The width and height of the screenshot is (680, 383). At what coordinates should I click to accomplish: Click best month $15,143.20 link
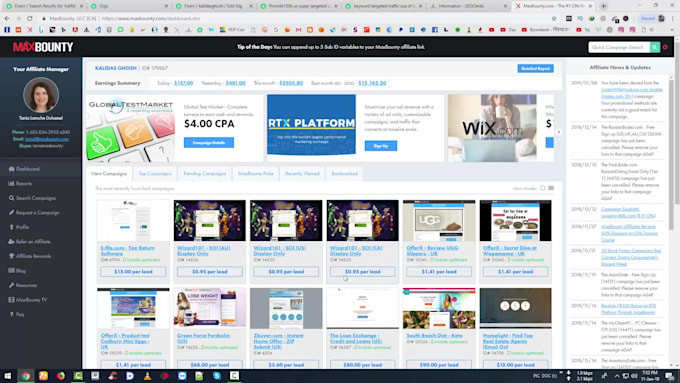point(372,83)
